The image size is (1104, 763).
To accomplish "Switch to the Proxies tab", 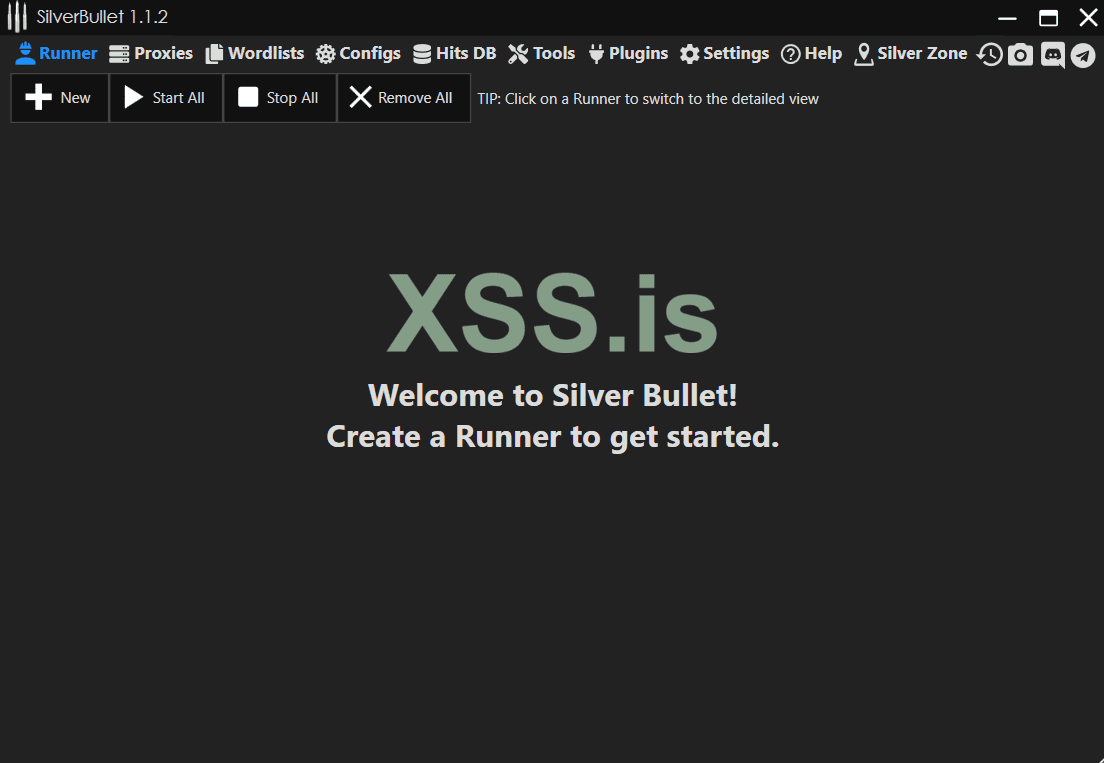I will point(151,53).
